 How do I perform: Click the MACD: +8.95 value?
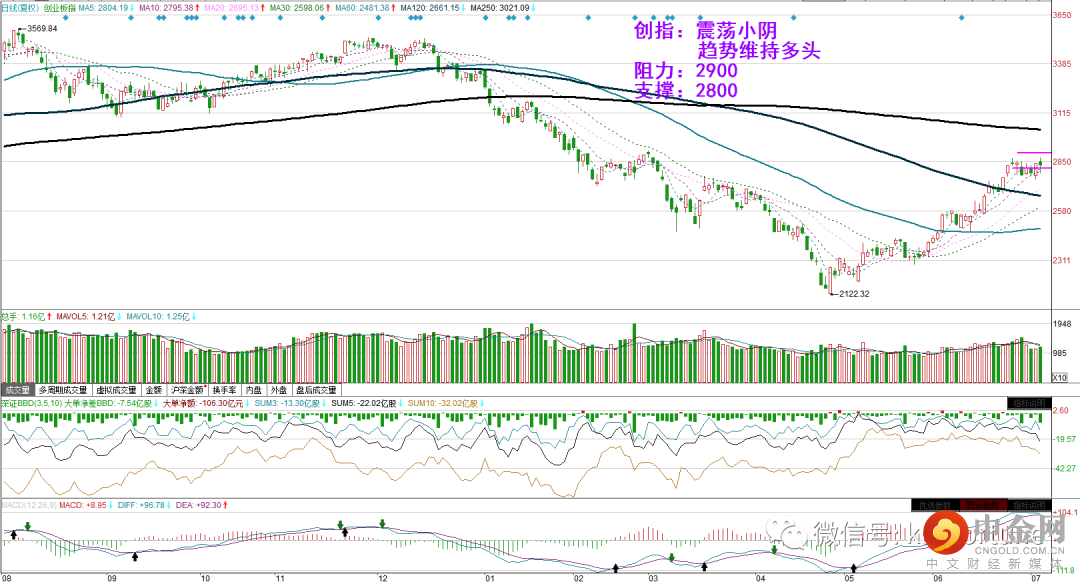(83, 506)
